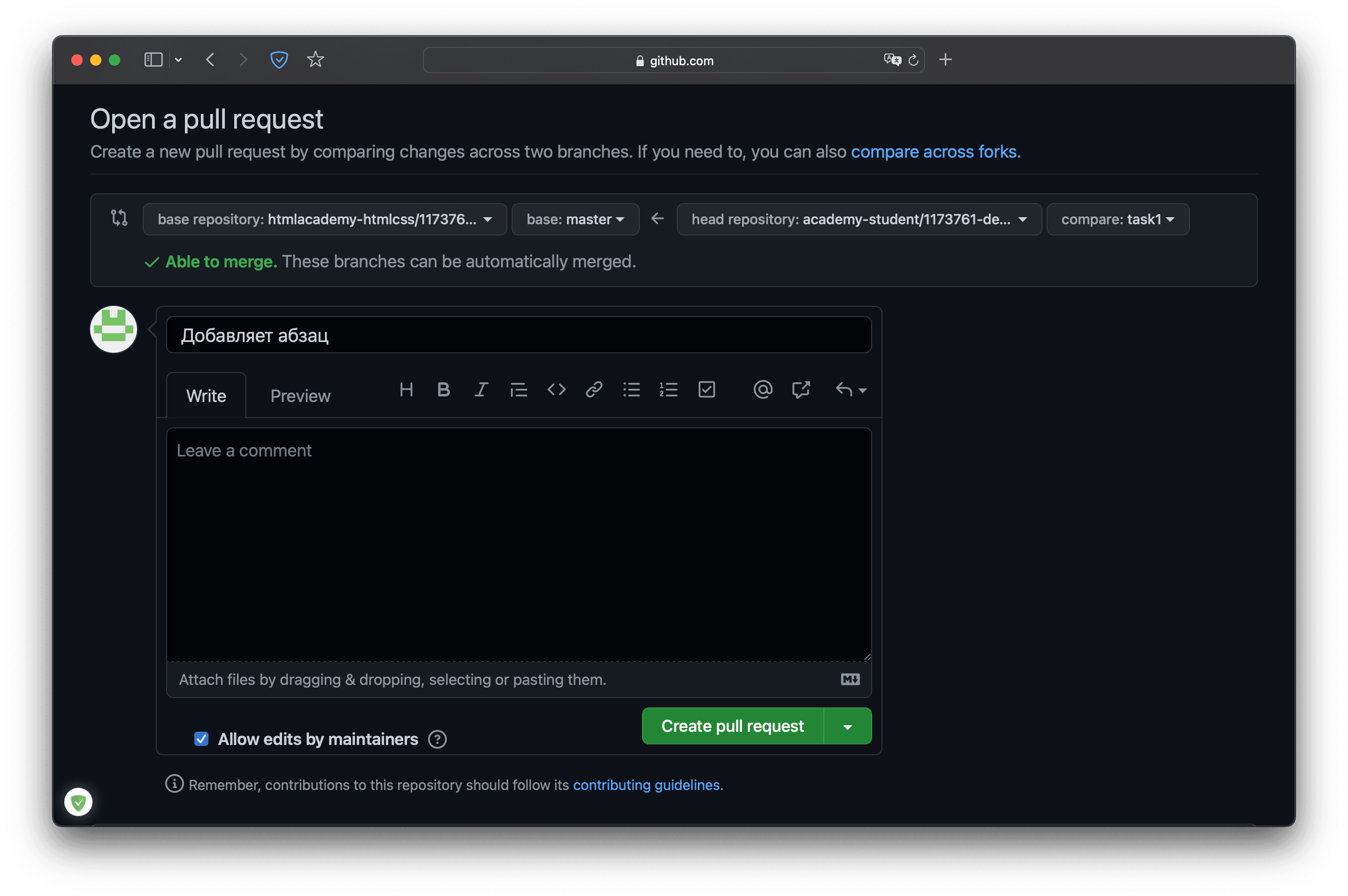This screenshot has width=1348, height=896.
Task: Switch to the Write tab
Action: pos(205,395)
